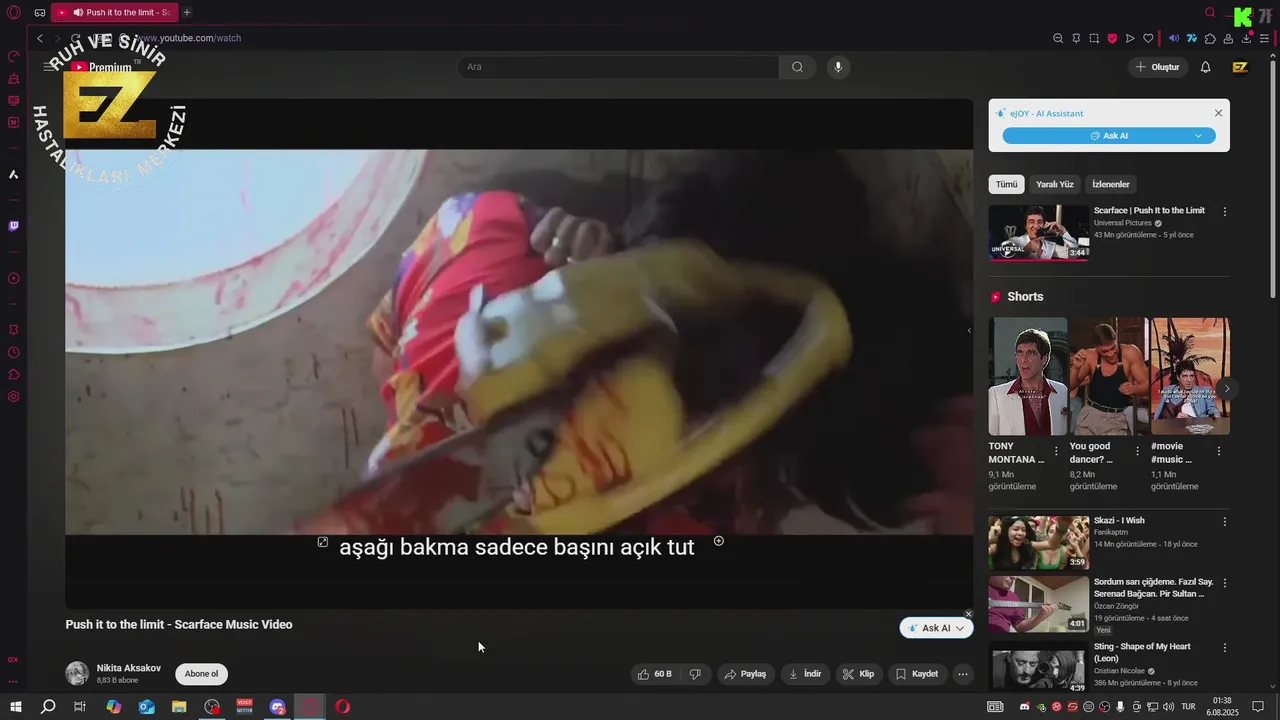The image size is (1280, 720).
Task: Select the Tümü filter chip
Action: (1006, 184)
